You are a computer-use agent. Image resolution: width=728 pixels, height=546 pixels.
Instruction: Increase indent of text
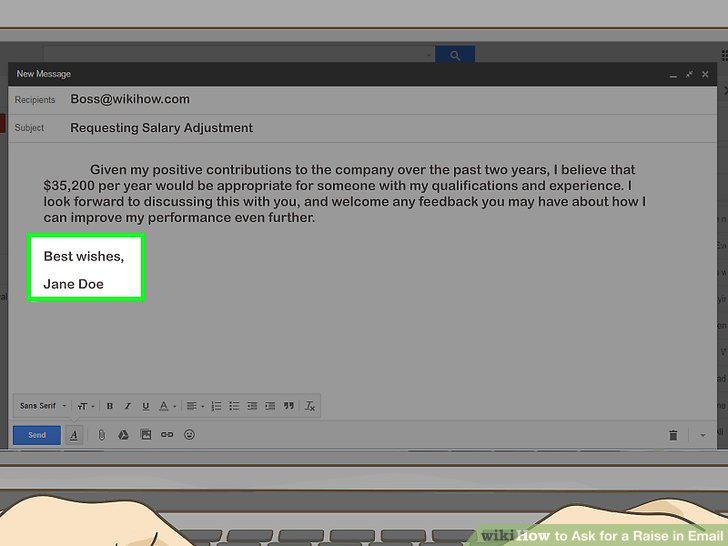(270, 406)
